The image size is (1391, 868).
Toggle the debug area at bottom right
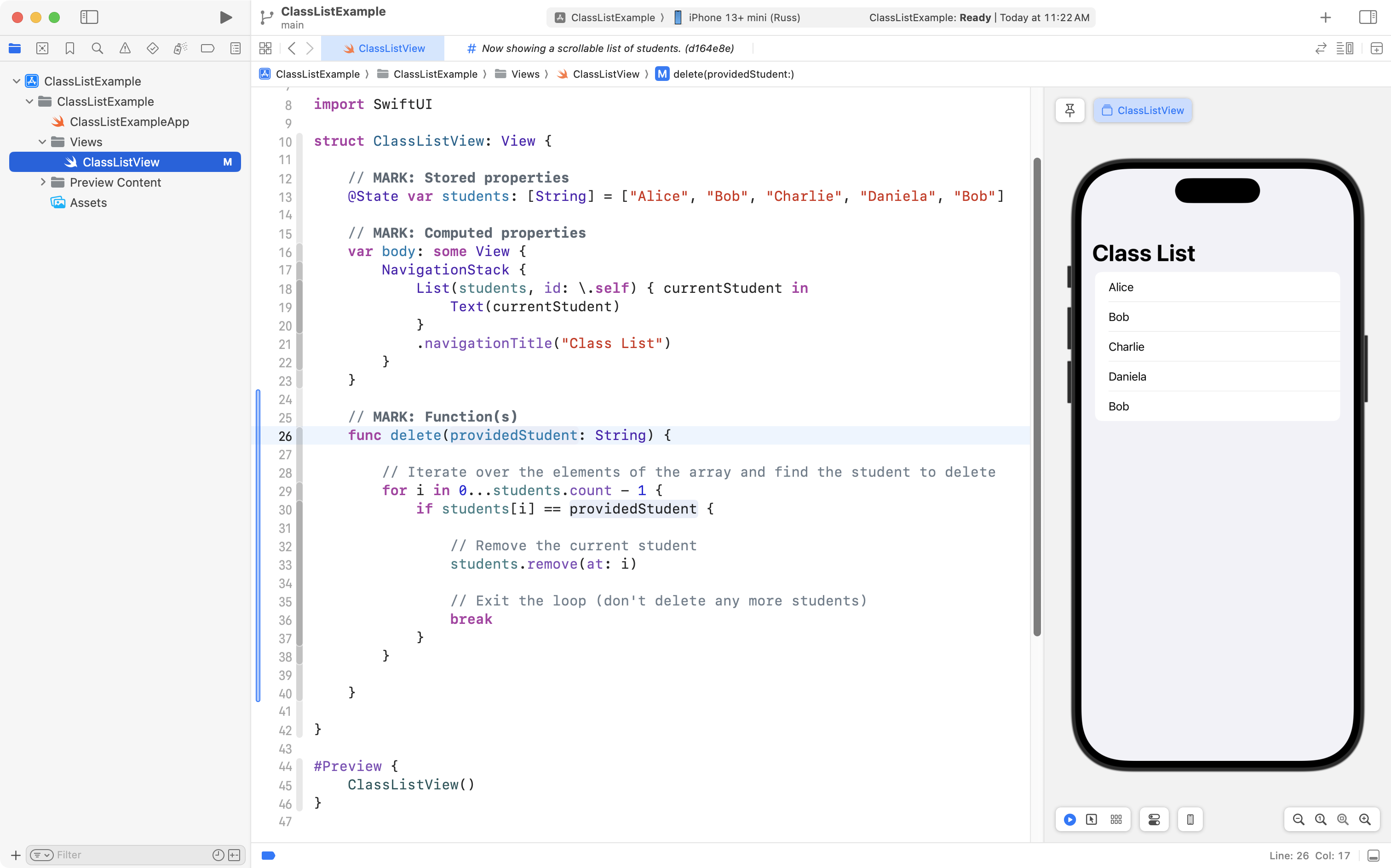point(1373,856)
